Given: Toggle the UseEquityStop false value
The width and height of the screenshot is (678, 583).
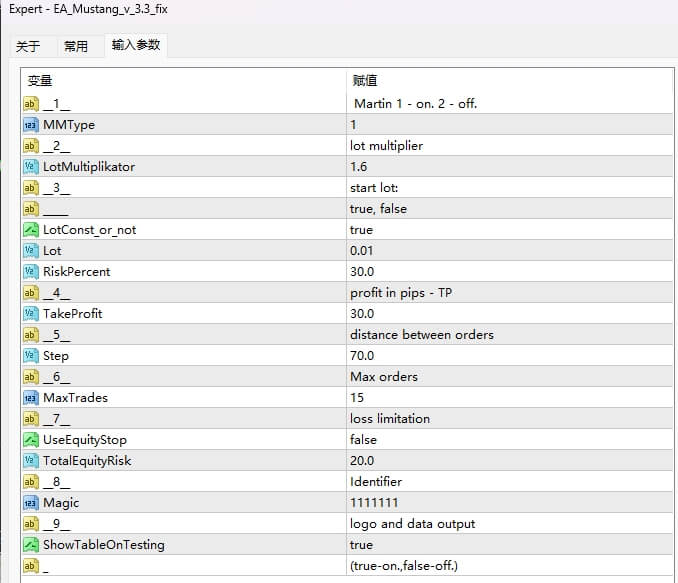Looking at the screenshot, I should coord(364,440).
